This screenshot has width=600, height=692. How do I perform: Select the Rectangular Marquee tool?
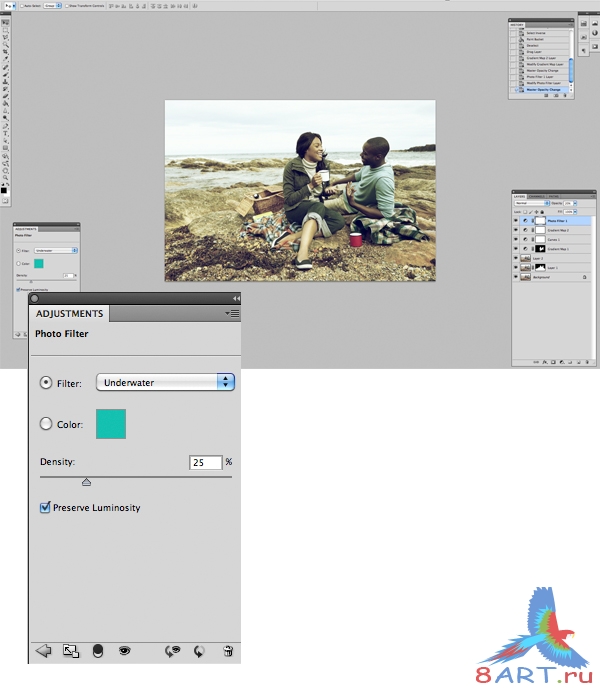pyautogui.click(x=5, y=30)
